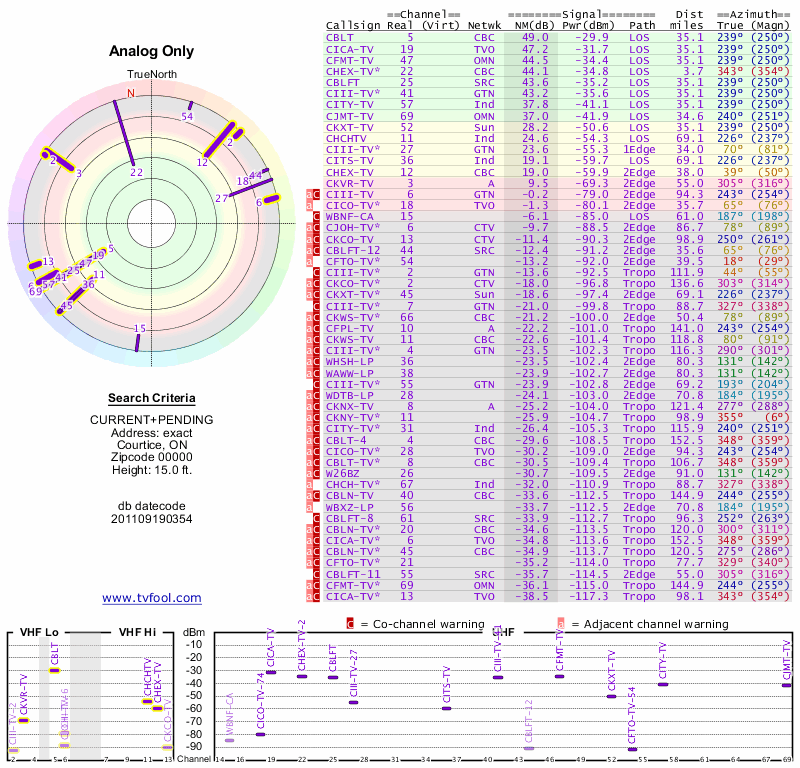This screenshot has height=768, width=800.
Task: Select the CKVR-TV callsign row
Action: click(x=349, y=183)
